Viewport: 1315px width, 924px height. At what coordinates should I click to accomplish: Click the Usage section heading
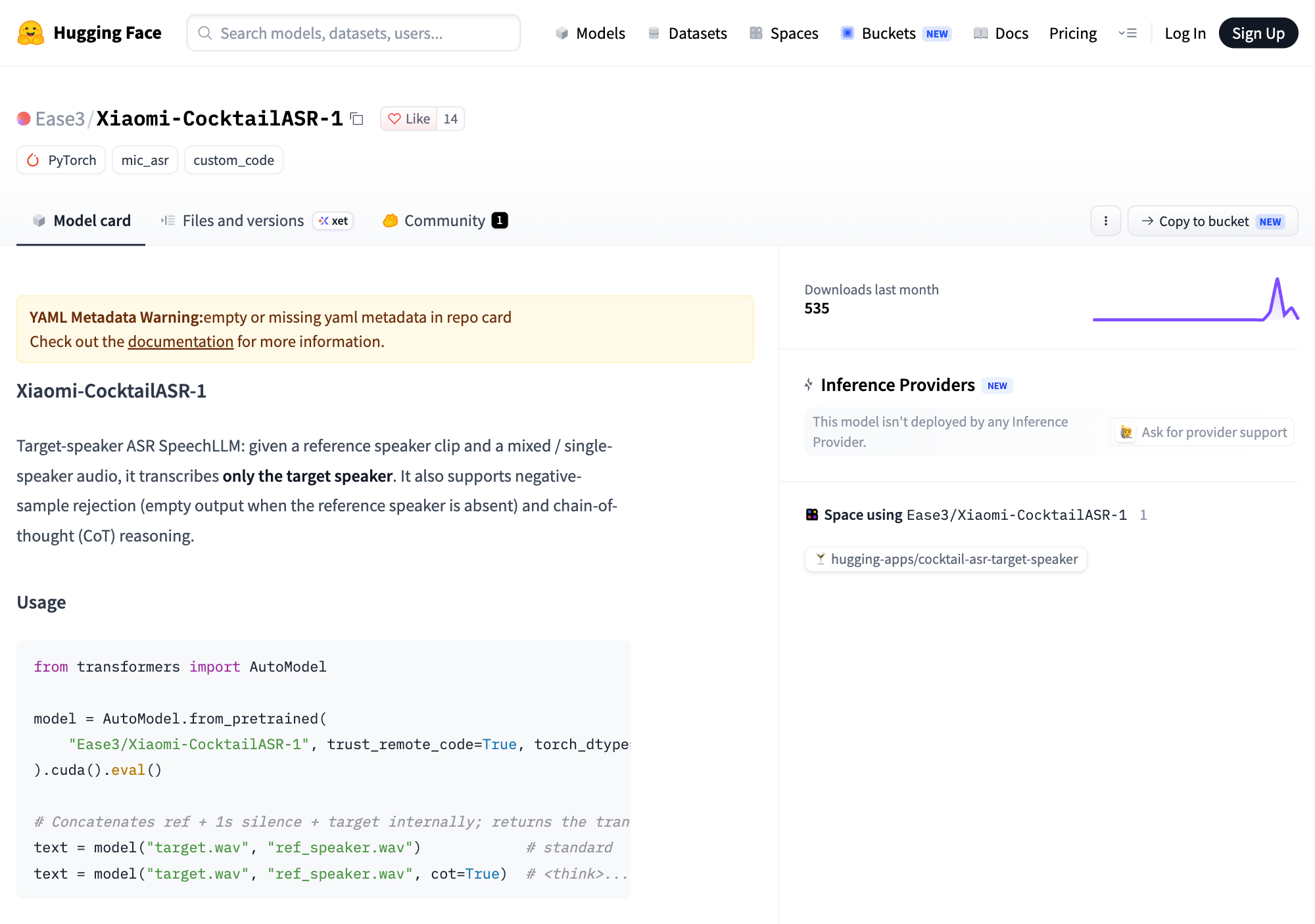tap(41, 603)
